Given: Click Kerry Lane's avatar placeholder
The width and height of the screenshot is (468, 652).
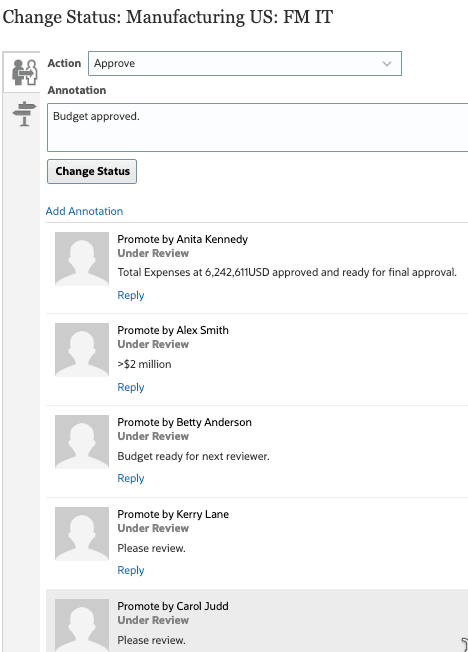Looking at the screenshot, I should click(x=82, y=533).
